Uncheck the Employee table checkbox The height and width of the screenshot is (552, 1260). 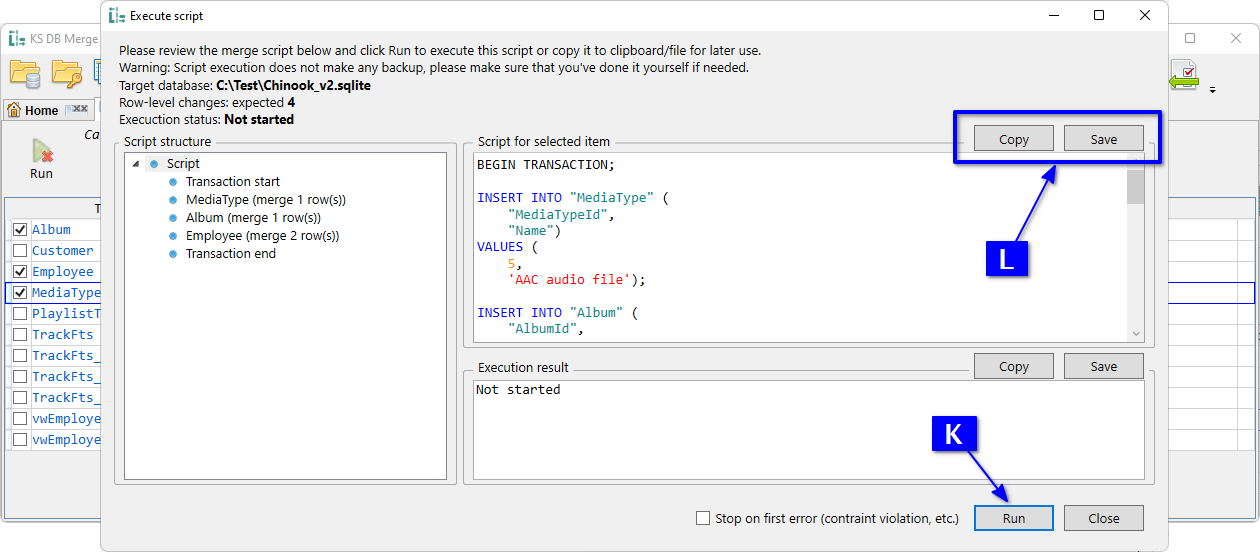coord(19,272)
